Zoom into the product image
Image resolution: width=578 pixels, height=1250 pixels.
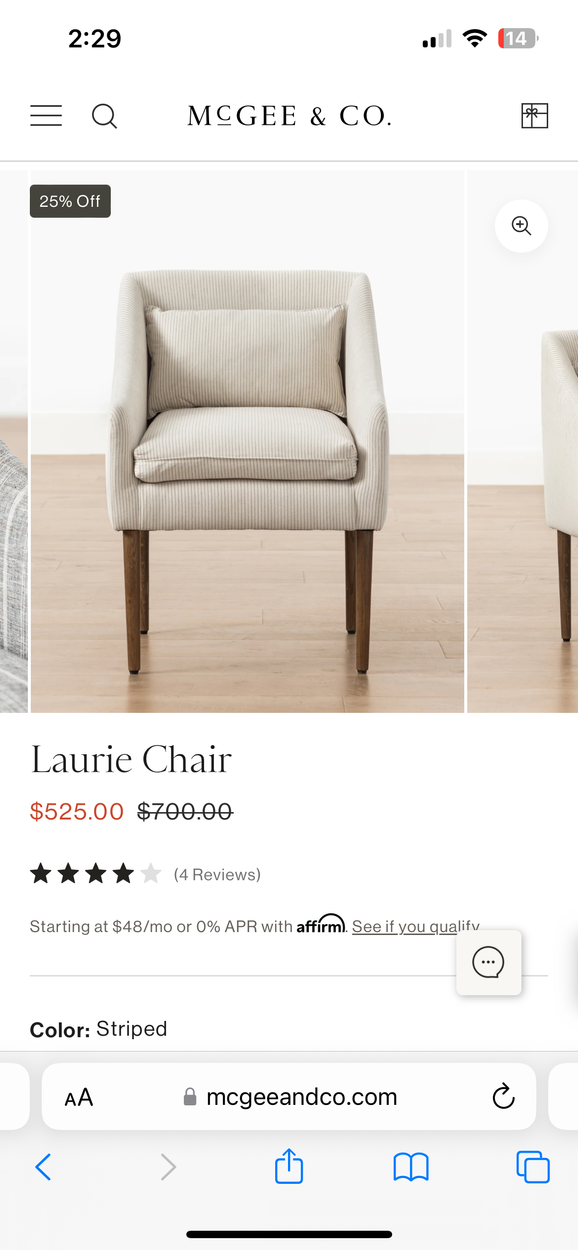click(521, 226)
